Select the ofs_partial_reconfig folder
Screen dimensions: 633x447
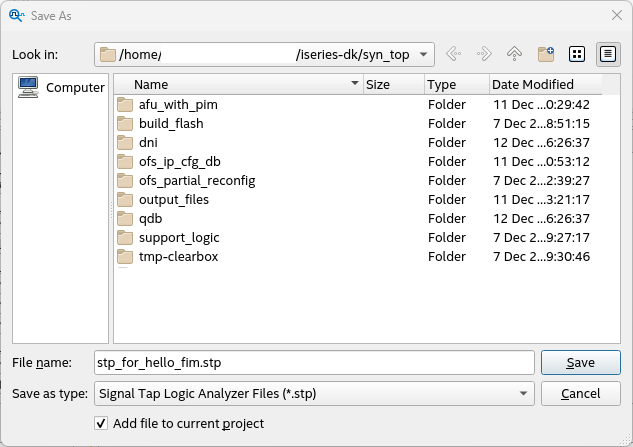click(x=197, y=180)
